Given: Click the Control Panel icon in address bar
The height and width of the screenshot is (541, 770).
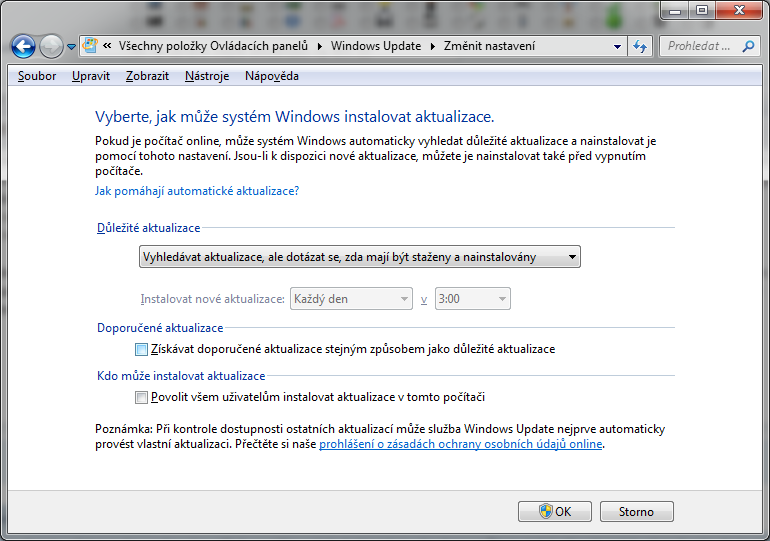Looking at the screenshot, I should (x=90, y=46).
